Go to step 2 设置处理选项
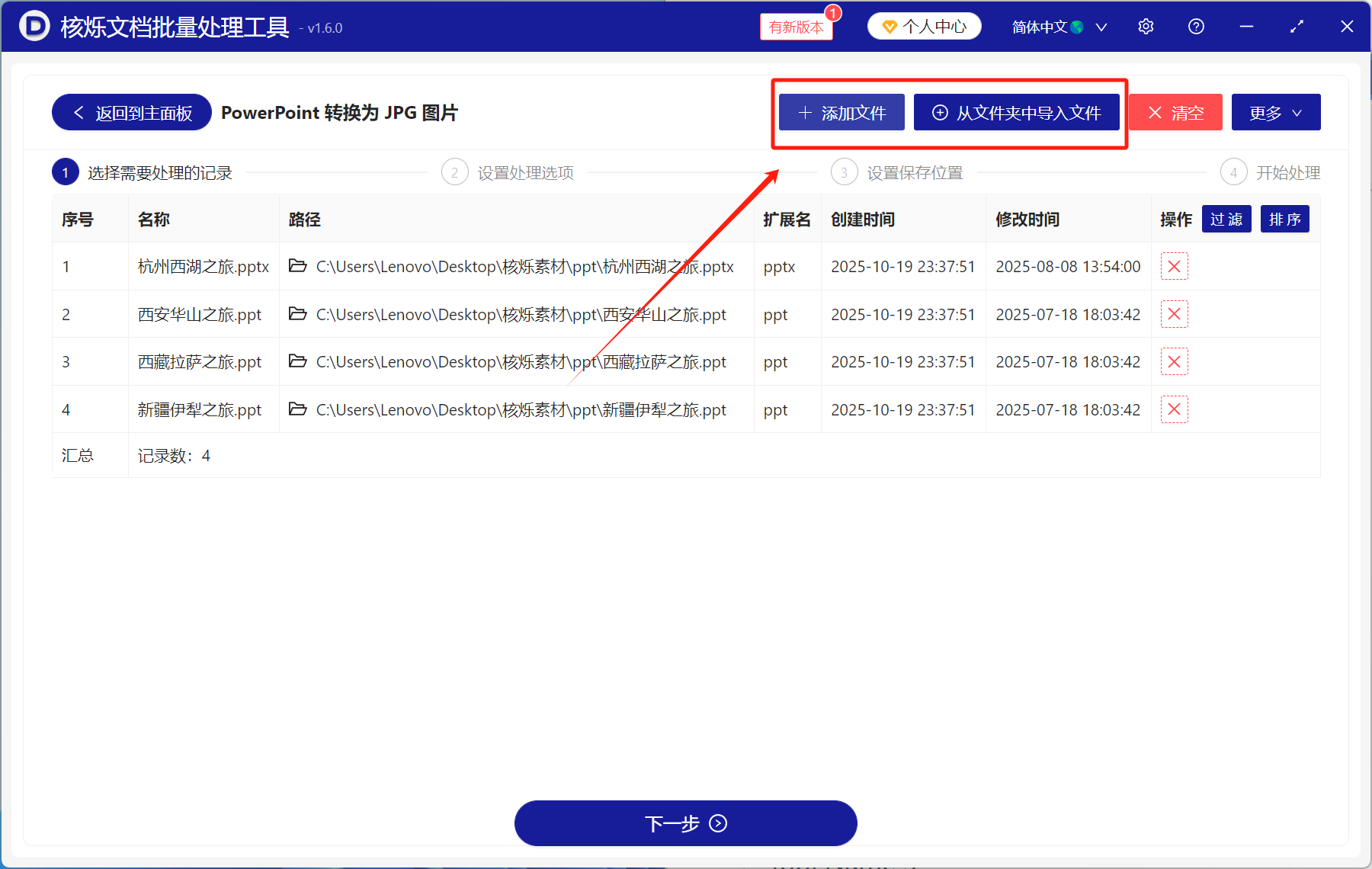Viewport: 1372px width, 869px height. 508,173
